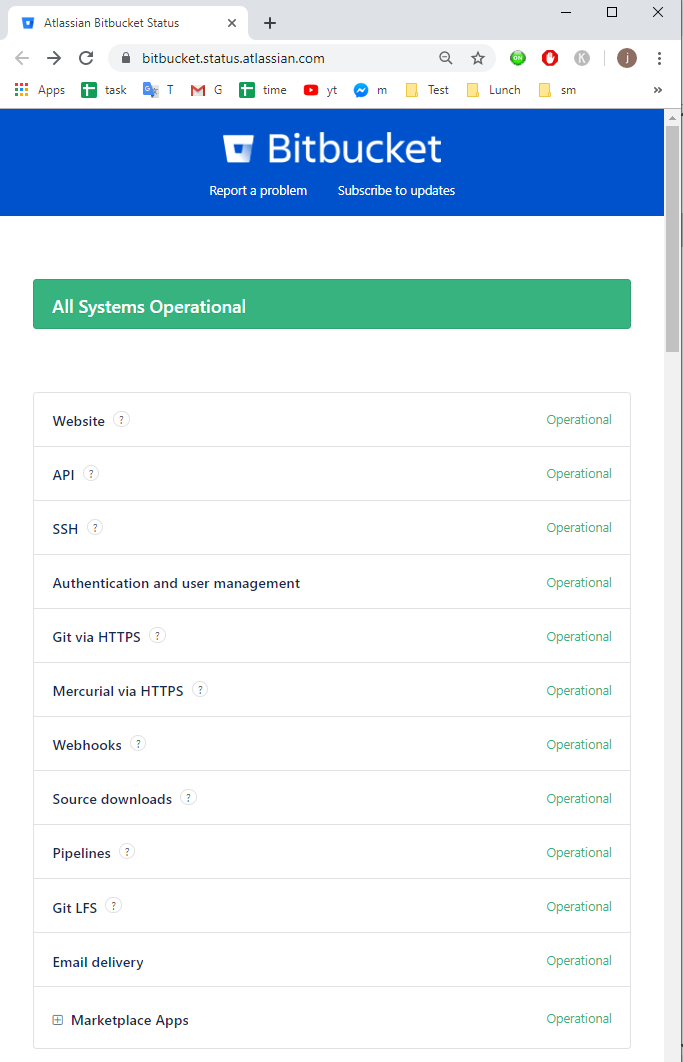Close the Atlassian Bitbucket Status tab
683x1062 pixels.
pos(232,23)
